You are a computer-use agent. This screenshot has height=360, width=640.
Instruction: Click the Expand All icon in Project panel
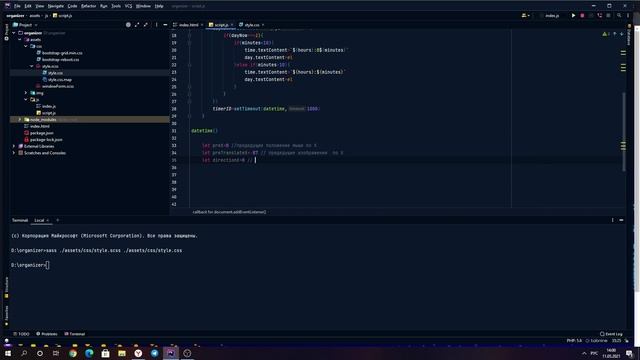point(137,25)
